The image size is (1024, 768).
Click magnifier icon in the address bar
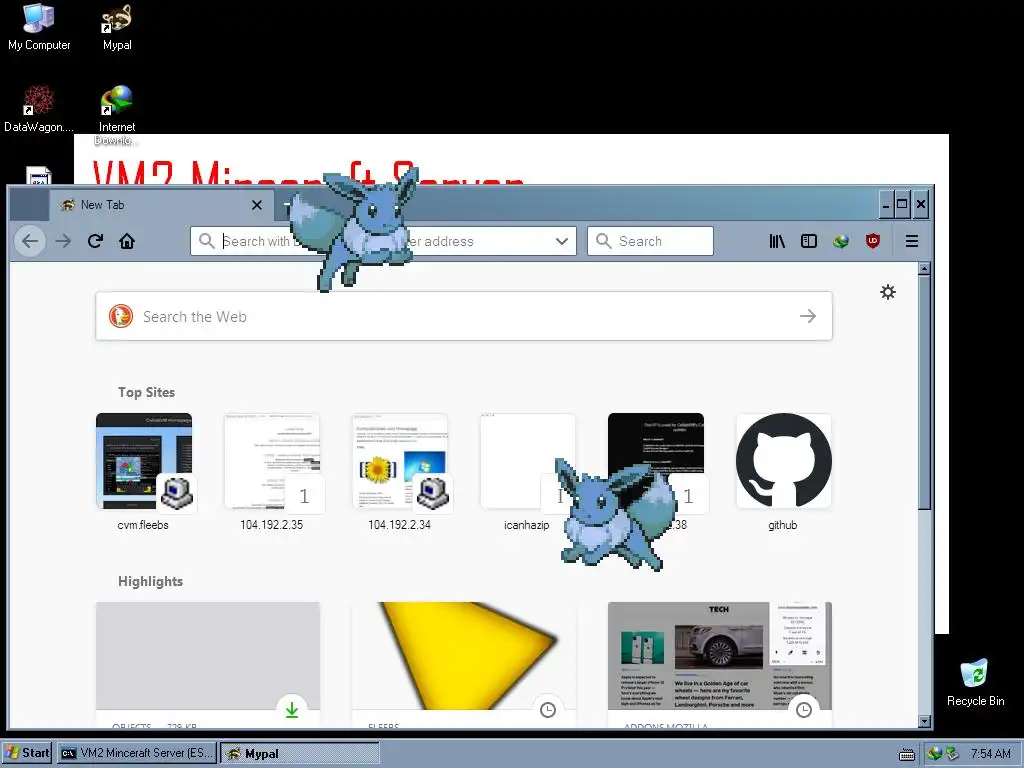point(206,241)
